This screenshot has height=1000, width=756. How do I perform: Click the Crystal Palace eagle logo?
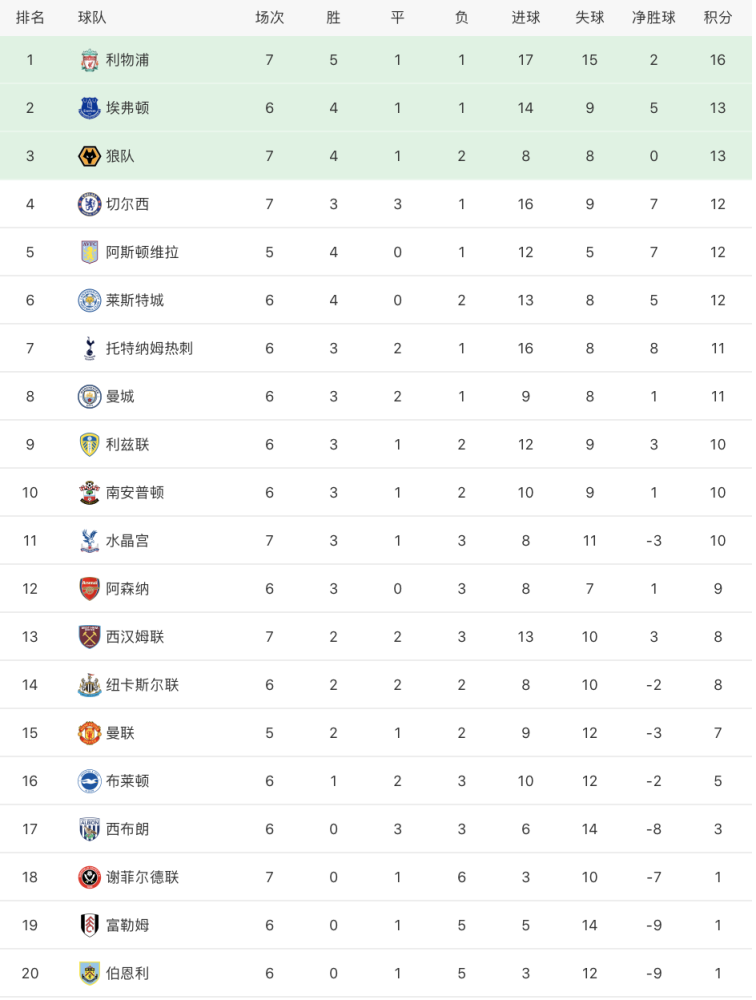pos(90,541)
